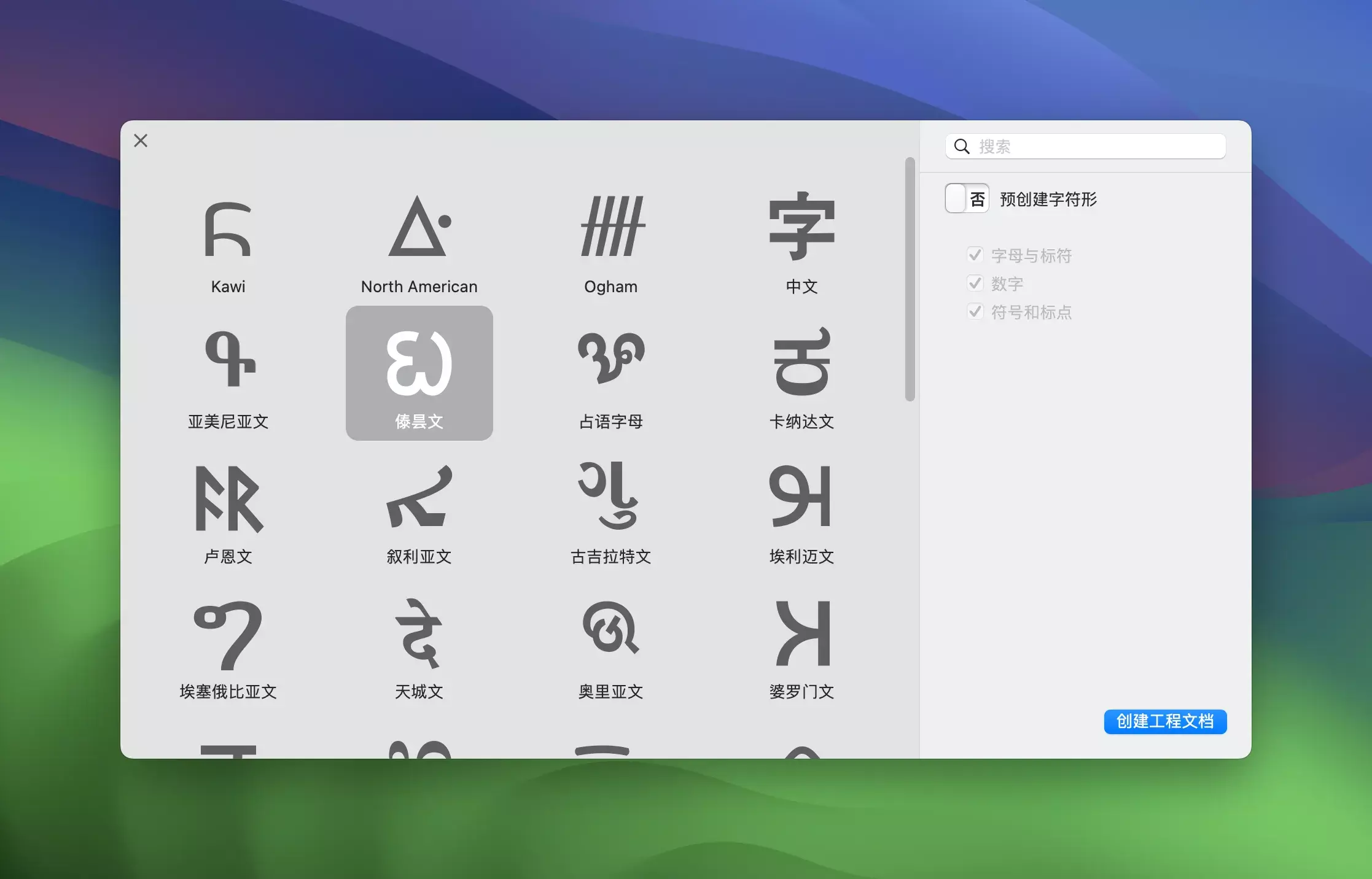Uncheck the 符号和标点 checkbox

pyautogui.click(x=975, y=311)
